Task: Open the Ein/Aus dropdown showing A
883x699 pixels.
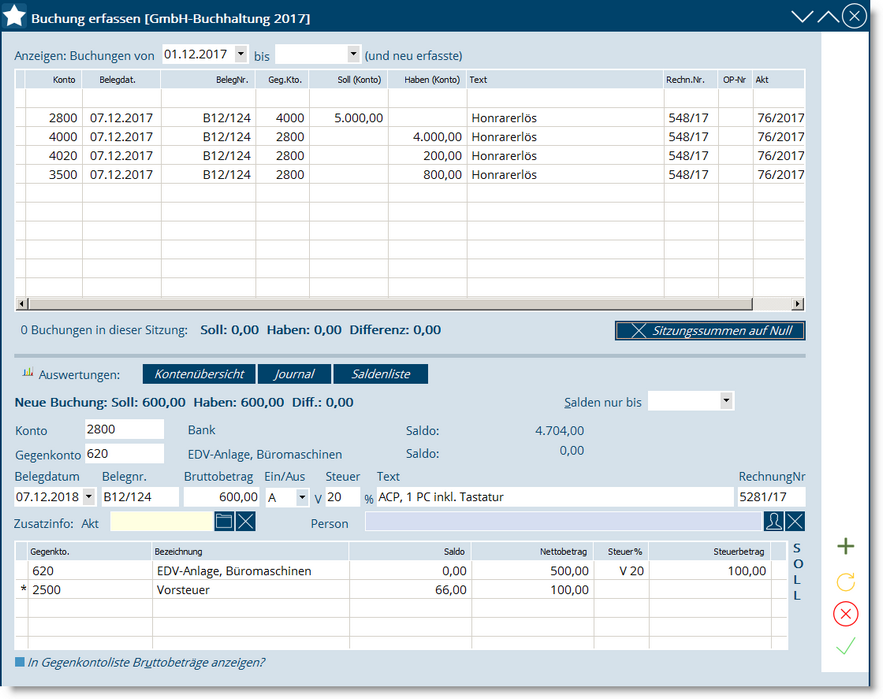Action: [302, 497]
